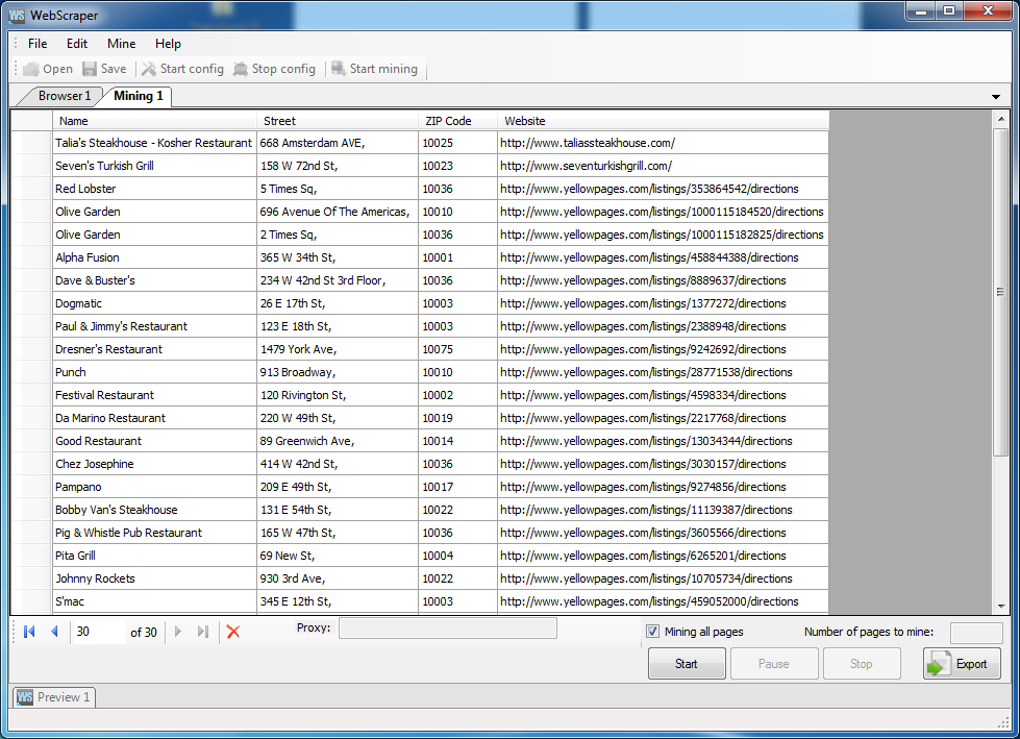Select Festival Restaurant cell
The height and width of the screenshot is (739, 1020).
[154, 395]
